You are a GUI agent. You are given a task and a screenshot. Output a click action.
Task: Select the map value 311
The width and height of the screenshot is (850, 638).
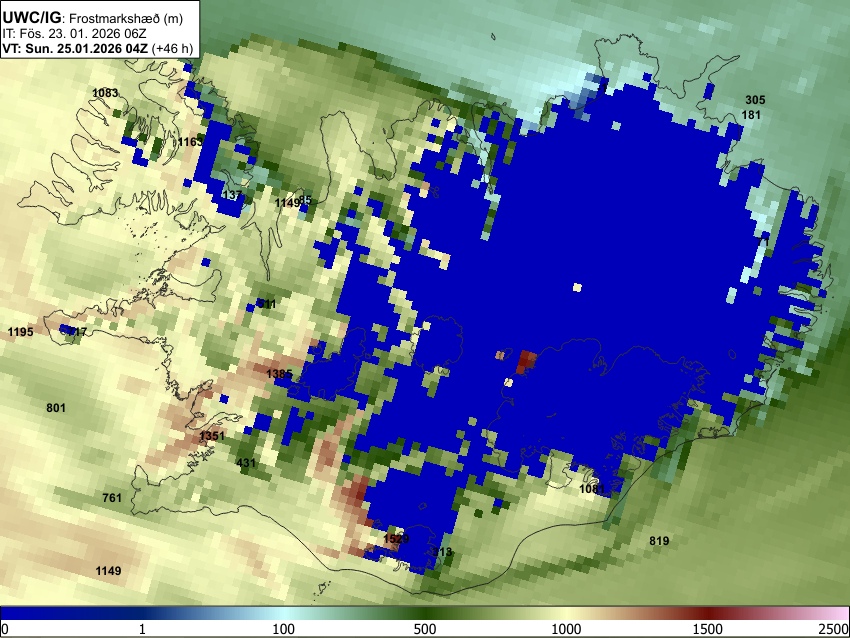(266, 304)
